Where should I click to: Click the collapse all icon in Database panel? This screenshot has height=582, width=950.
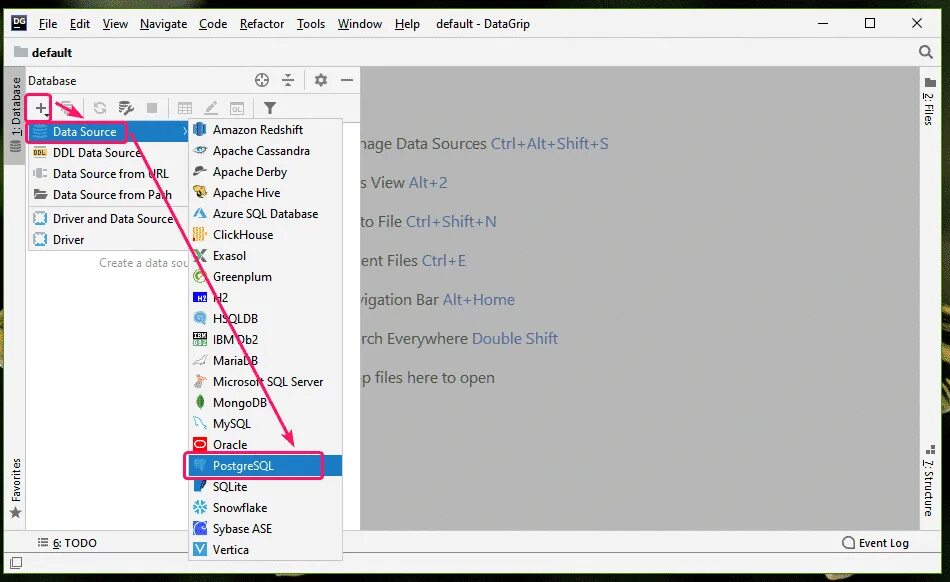288,80
